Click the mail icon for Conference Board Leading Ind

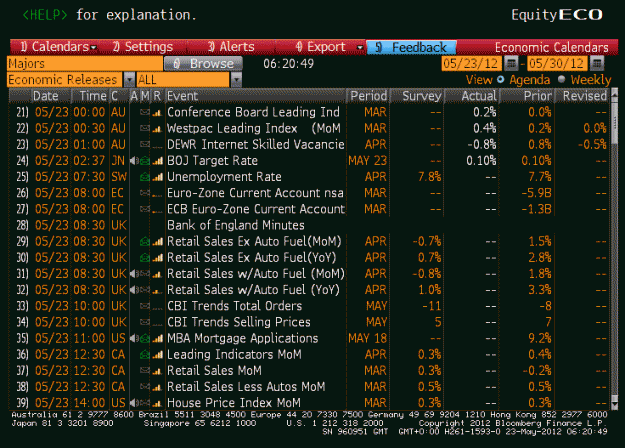[x=145, y=112]
